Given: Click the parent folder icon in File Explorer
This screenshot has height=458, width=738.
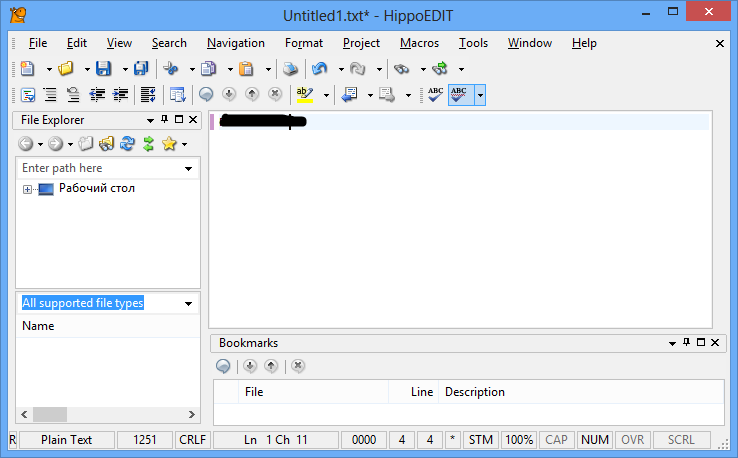Looking at the screenshot, I should pyautogui.click(x=86, y=143).
